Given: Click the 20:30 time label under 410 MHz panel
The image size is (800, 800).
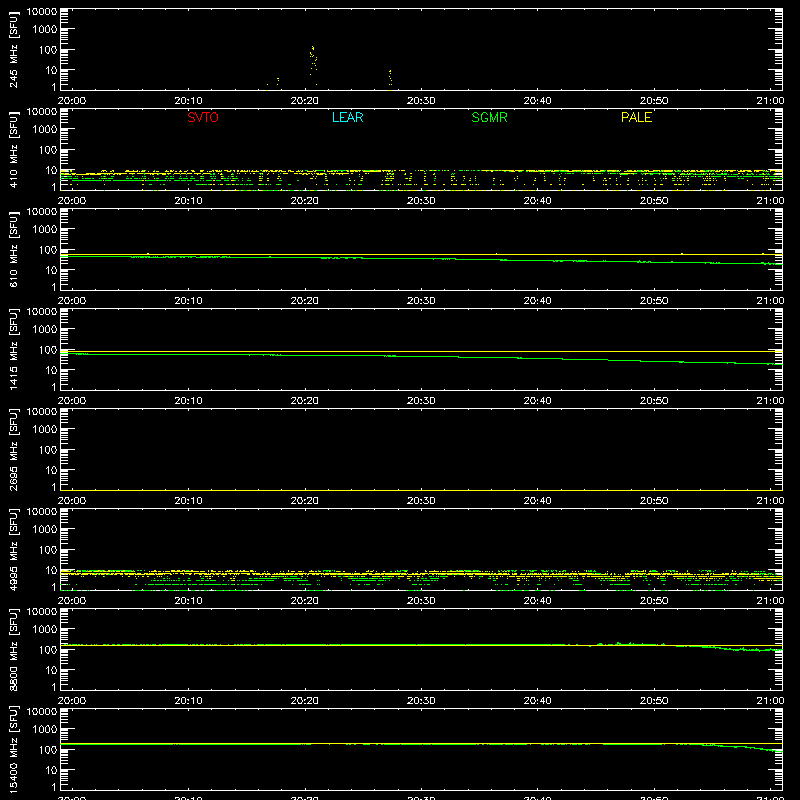Looking at the screenshot, I should 421,201.
